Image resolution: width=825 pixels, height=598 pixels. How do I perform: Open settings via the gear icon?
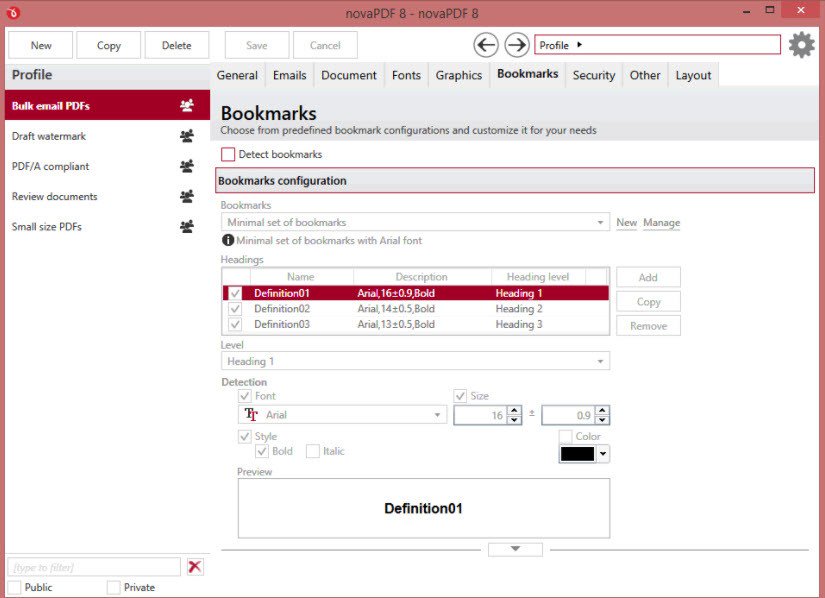tap(802, 45)
